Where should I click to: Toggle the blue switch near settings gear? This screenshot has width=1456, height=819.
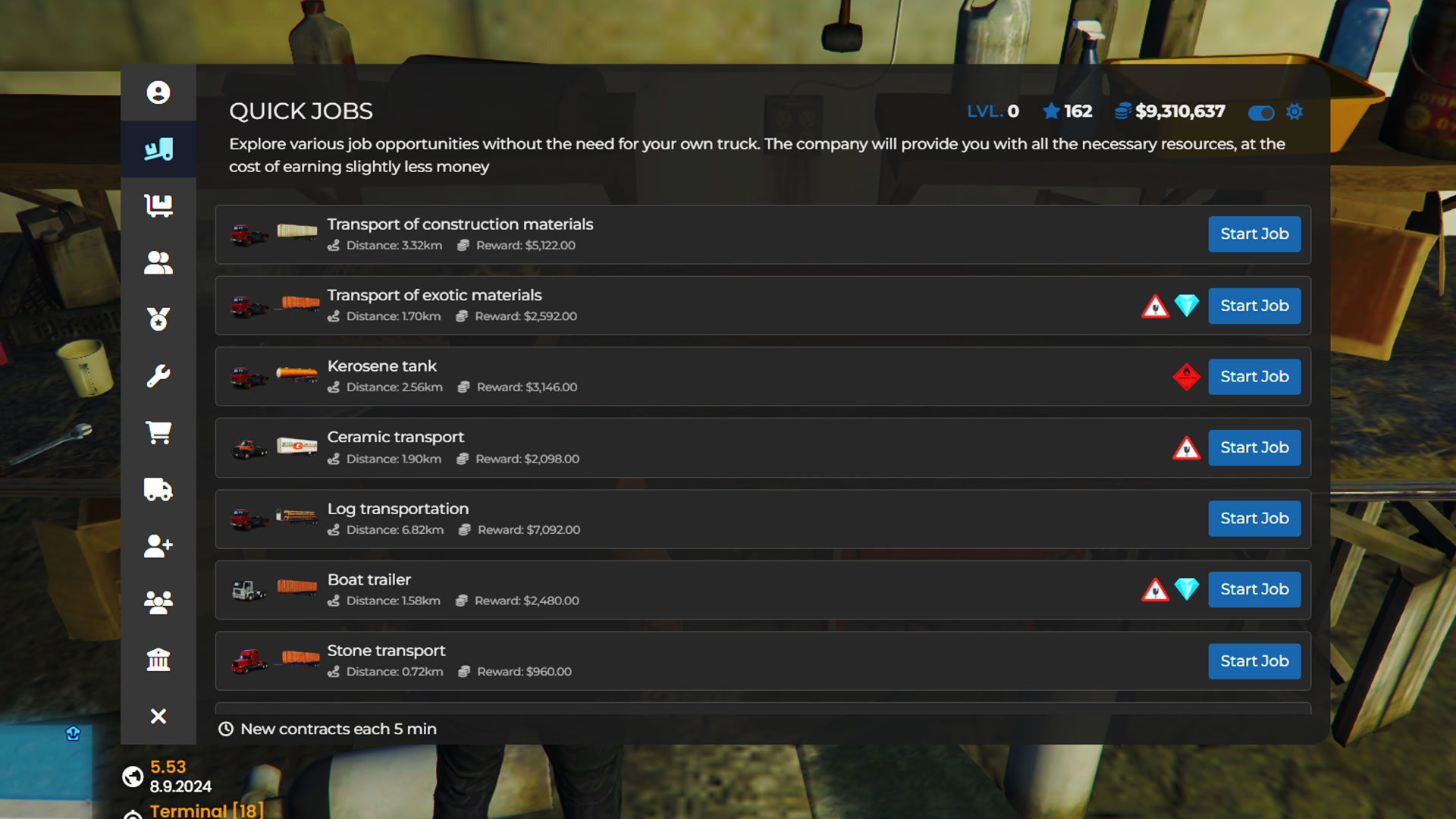[1261, 113]
